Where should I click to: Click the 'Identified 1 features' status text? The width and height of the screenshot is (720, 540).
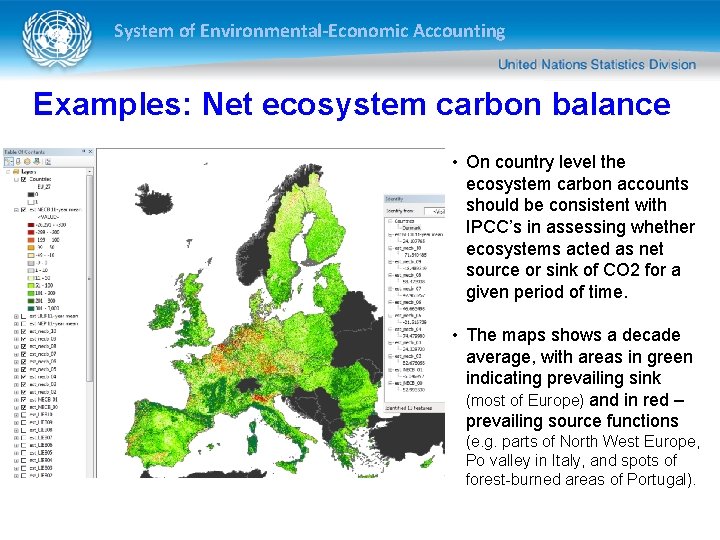[409, 408]
